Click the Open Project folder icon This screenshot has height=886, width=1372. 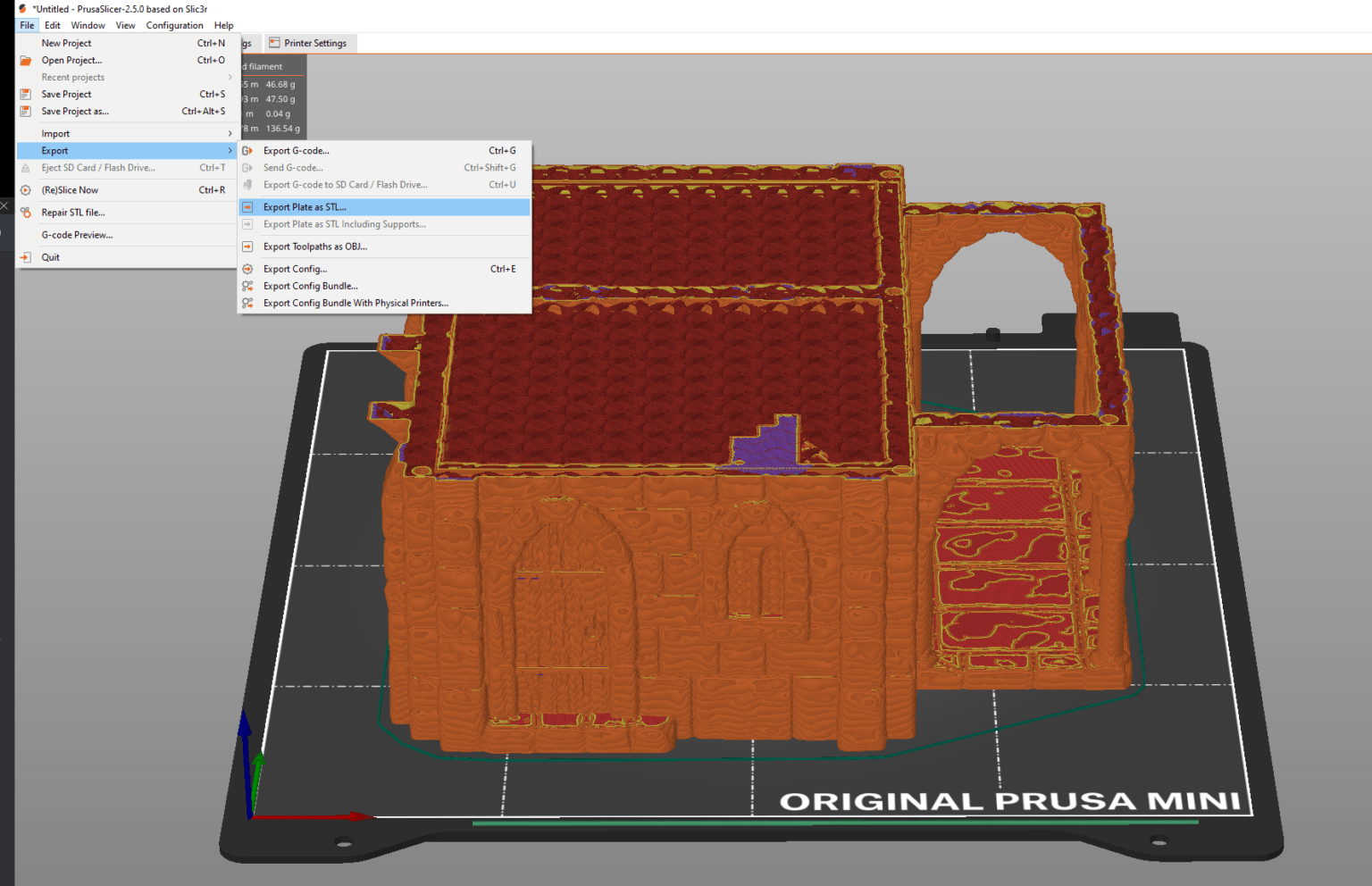[24, 60]
